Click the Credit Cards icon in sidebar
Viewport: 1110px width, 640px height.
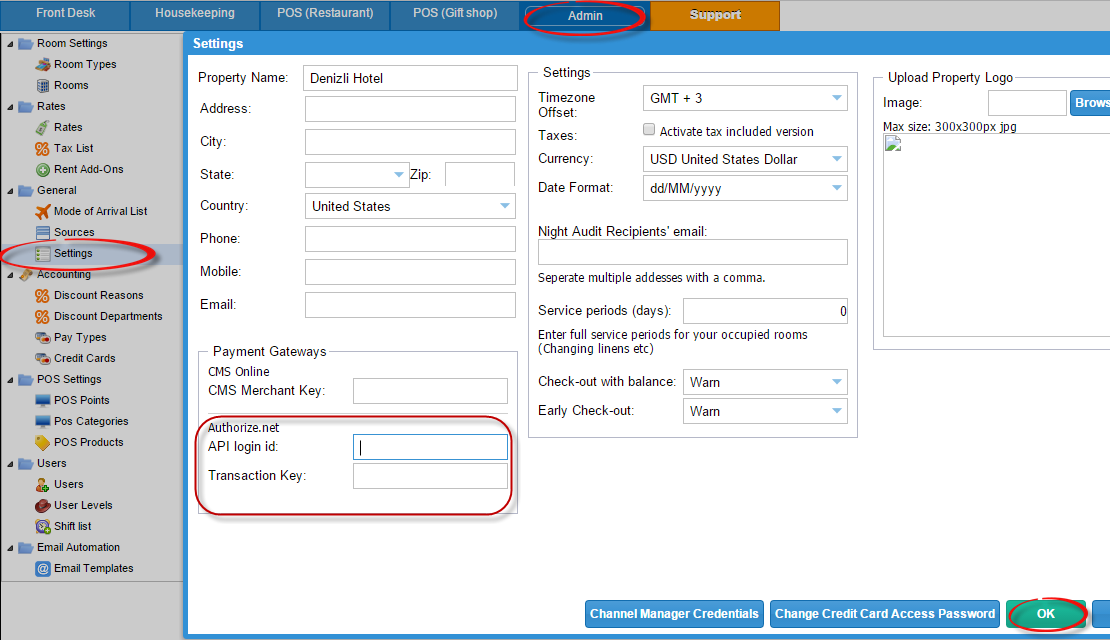[x=42, y=358]
